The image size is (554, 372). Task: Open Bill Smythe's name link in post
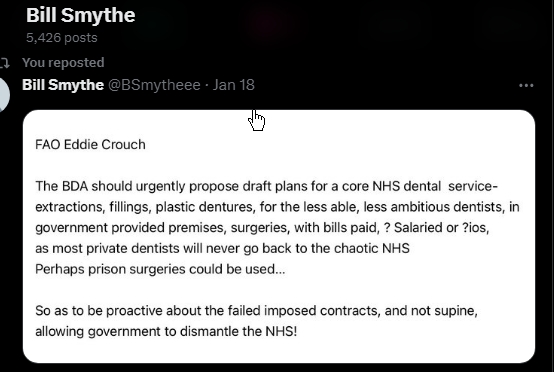point(63,85)
